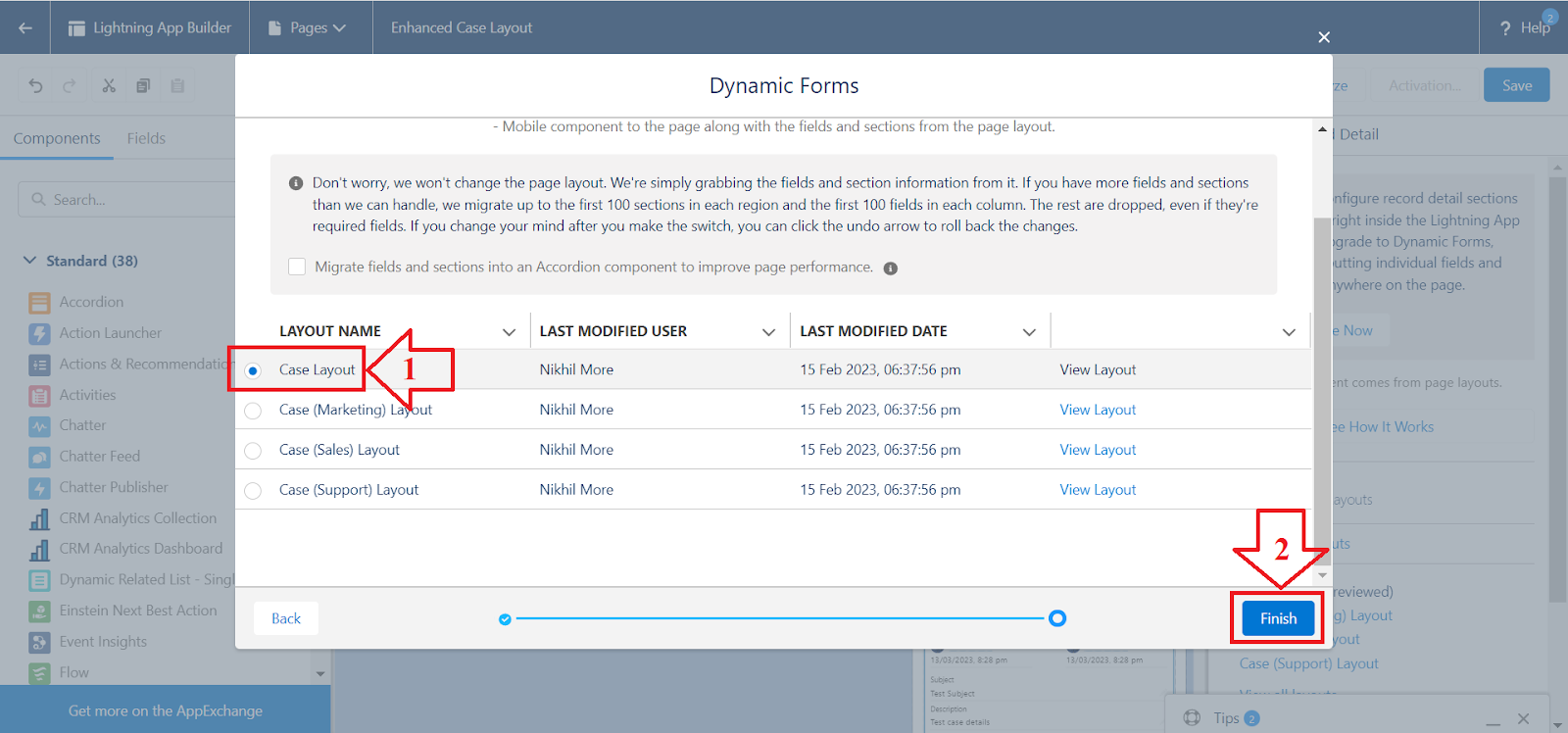Open the Tips panel icon

[1192, 718]
